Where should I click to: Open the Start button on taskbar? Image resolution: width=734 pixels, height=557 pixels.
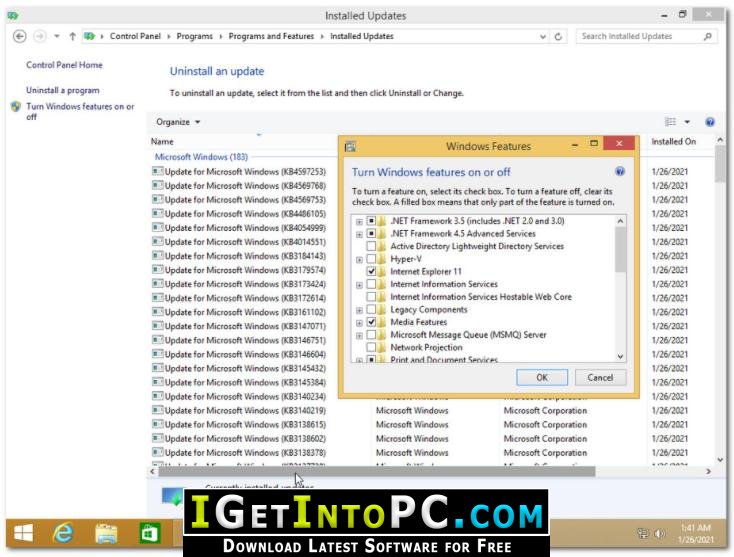pyautogui.click(x=23, y=533)
